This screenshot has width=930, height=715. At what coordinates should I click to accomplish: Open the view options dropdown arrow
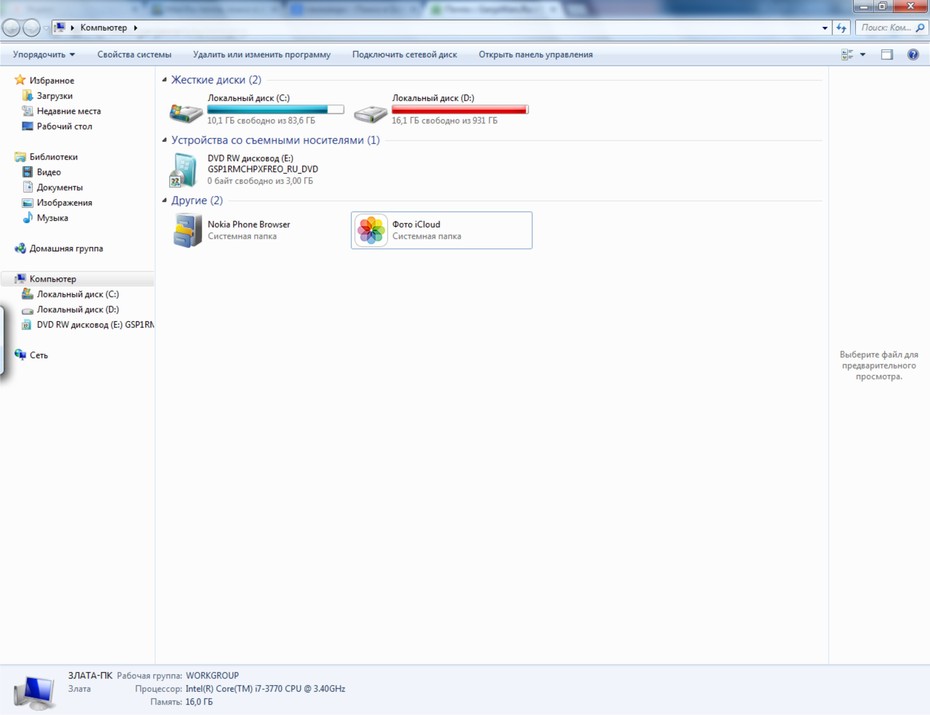862,55
